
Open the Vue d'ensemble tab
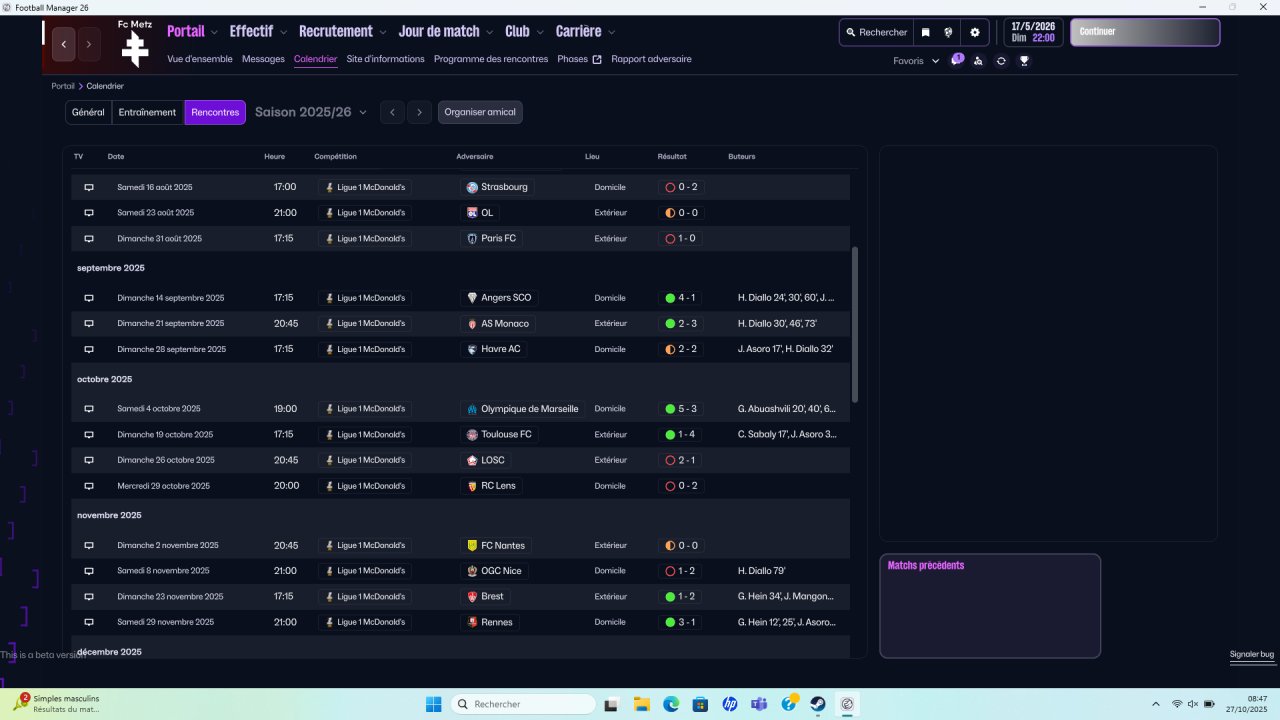coord(200,59)
